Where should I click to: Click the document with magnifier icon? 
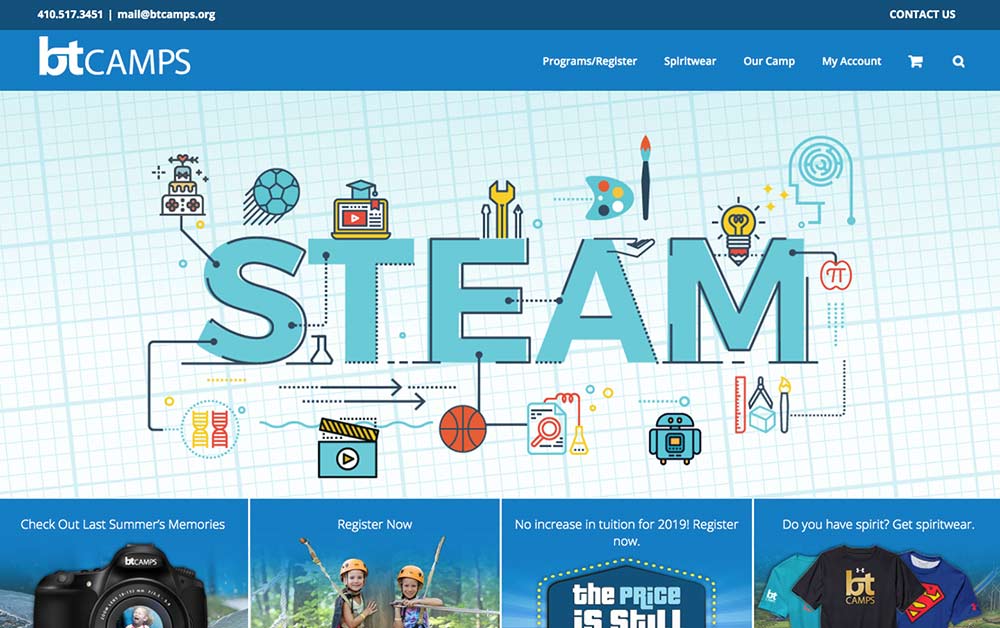(x=547, y=428)
